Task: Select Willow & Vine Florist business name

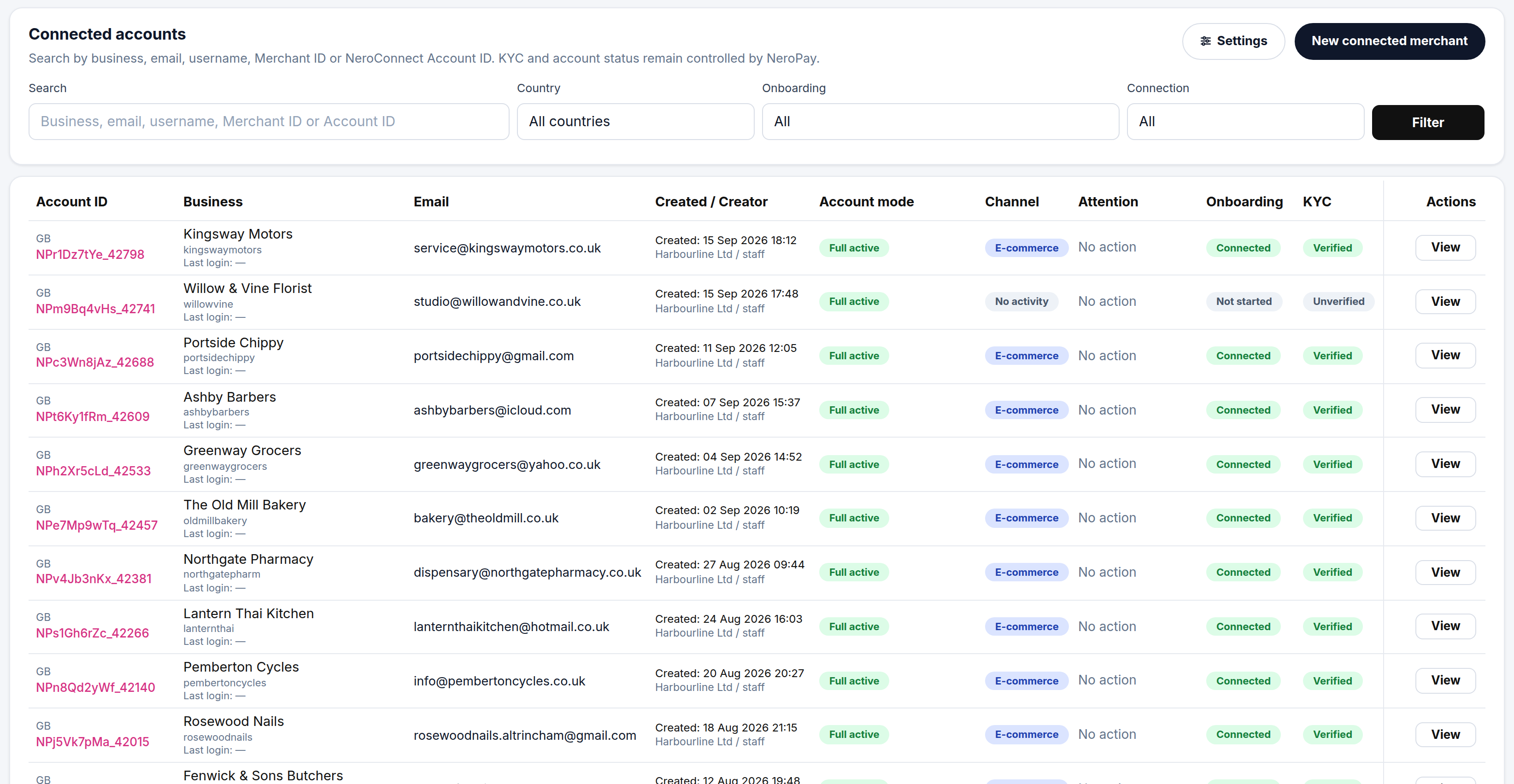Action: [247, 288]
